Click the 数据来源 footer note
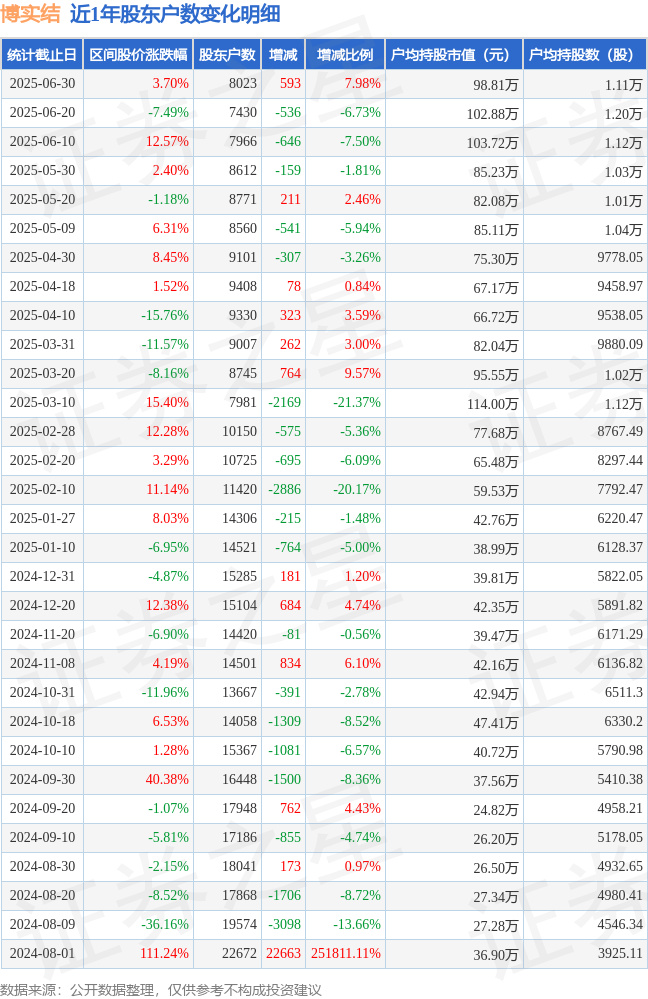The width and height of the screenshot is (648, 999). (x=161, y=989)
